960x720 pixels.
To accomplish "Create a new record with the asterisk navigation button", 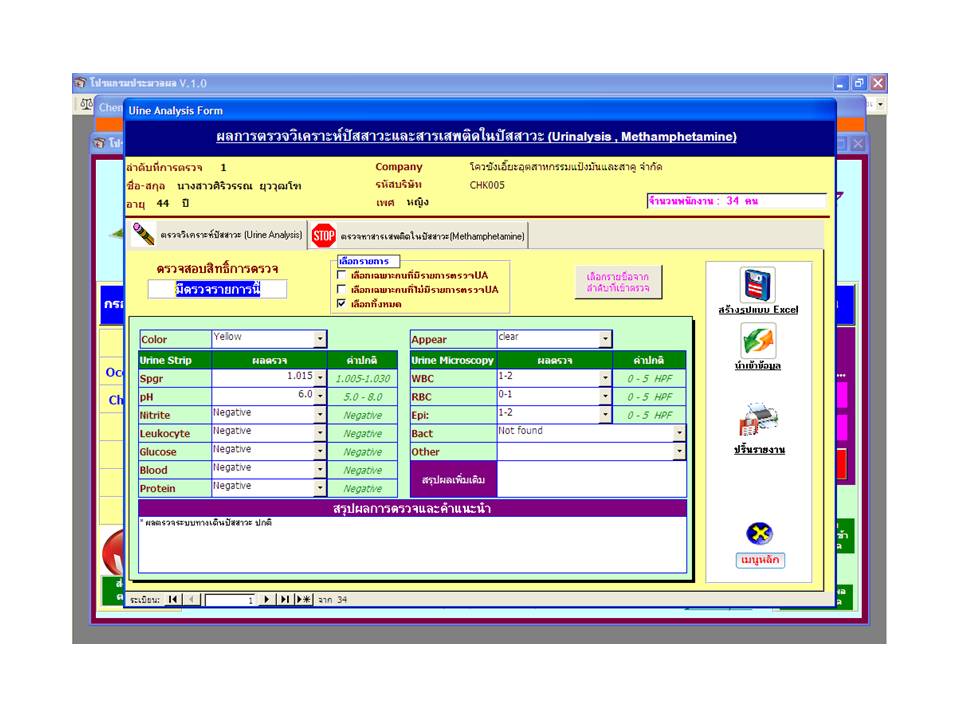I will [x=304, y=599].
